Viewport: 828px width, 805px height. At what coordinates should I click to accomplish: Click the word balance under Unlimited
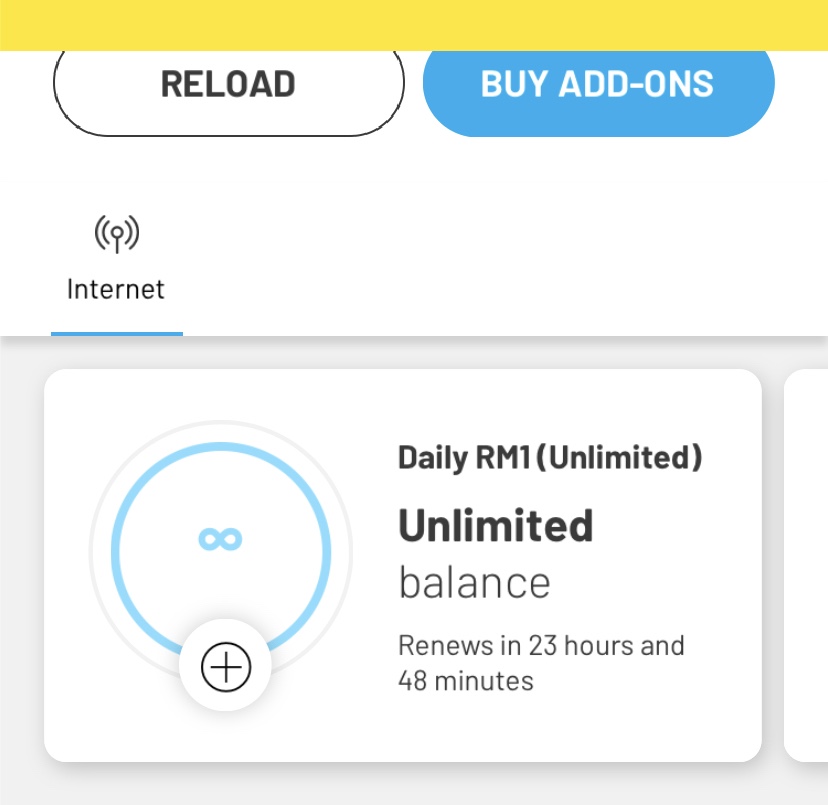pos(474,583)
